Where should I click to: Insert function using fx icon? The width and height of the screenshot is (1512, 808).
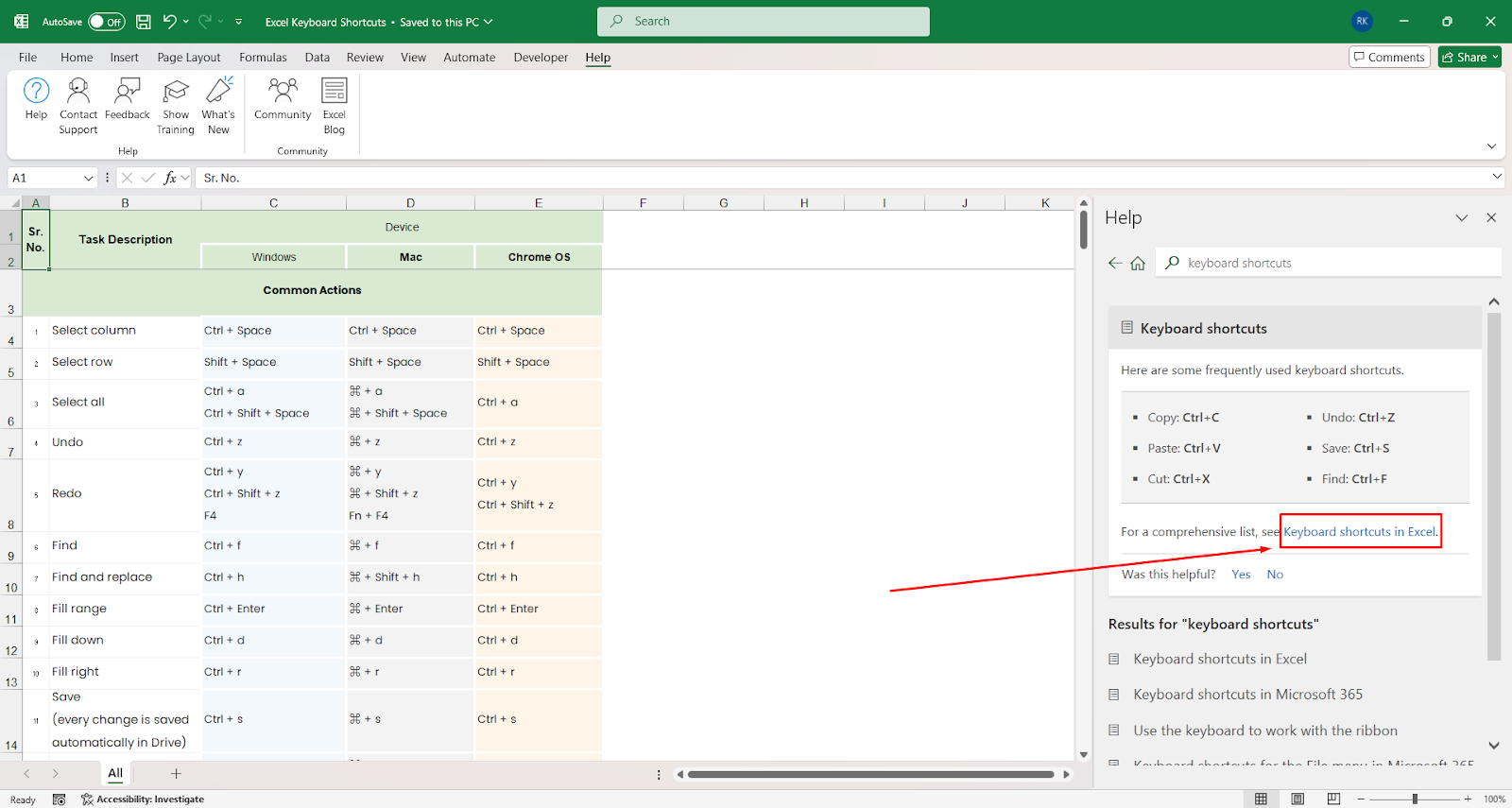[x=170, y=178]
